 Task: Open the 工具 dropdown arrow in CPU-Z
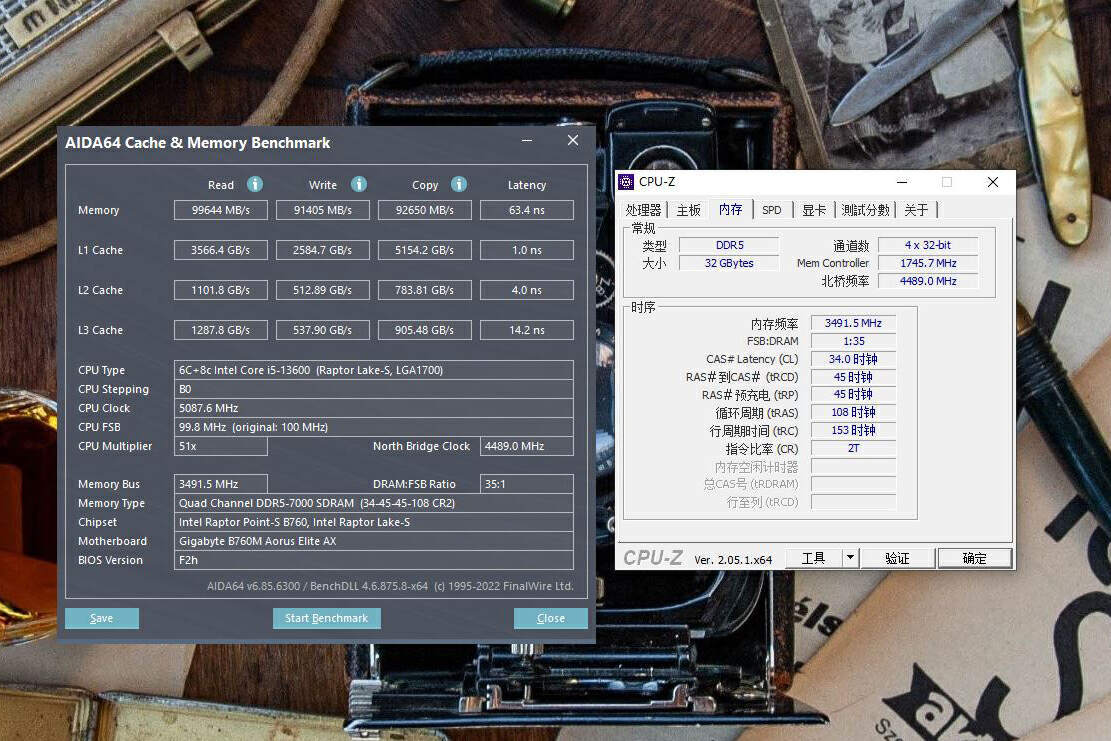coord(850,558)
